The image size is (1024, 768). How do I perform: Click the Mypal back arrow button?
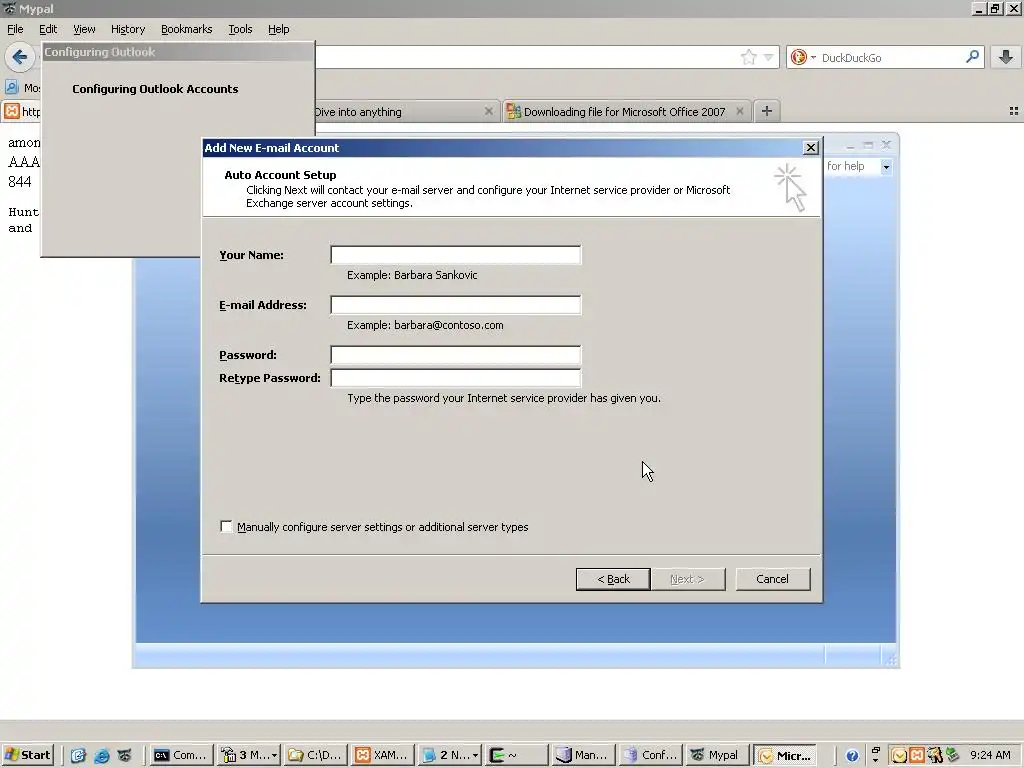20,57
